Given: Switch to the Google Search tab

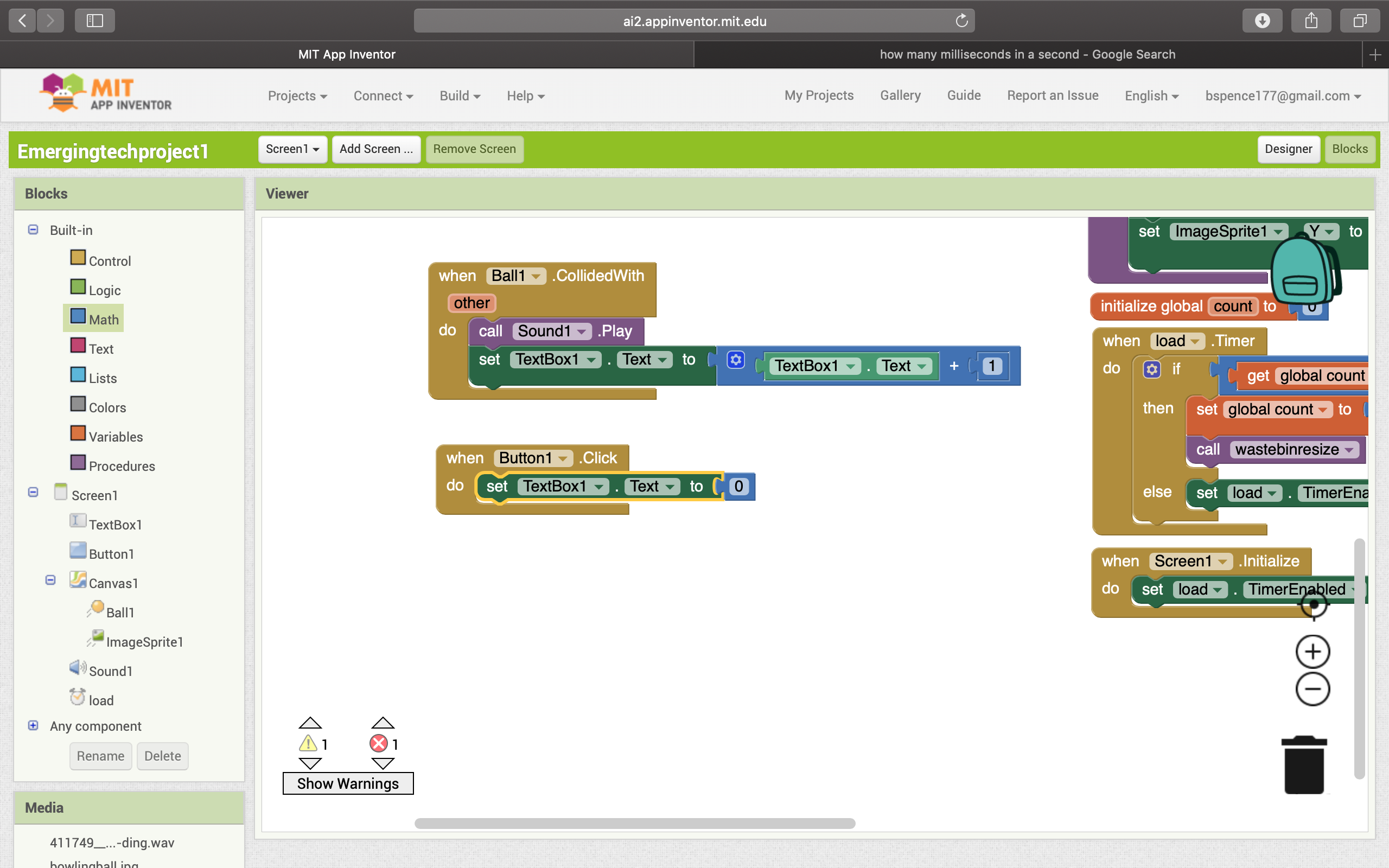Looking at the screenshot, I should pos(1027,55).
